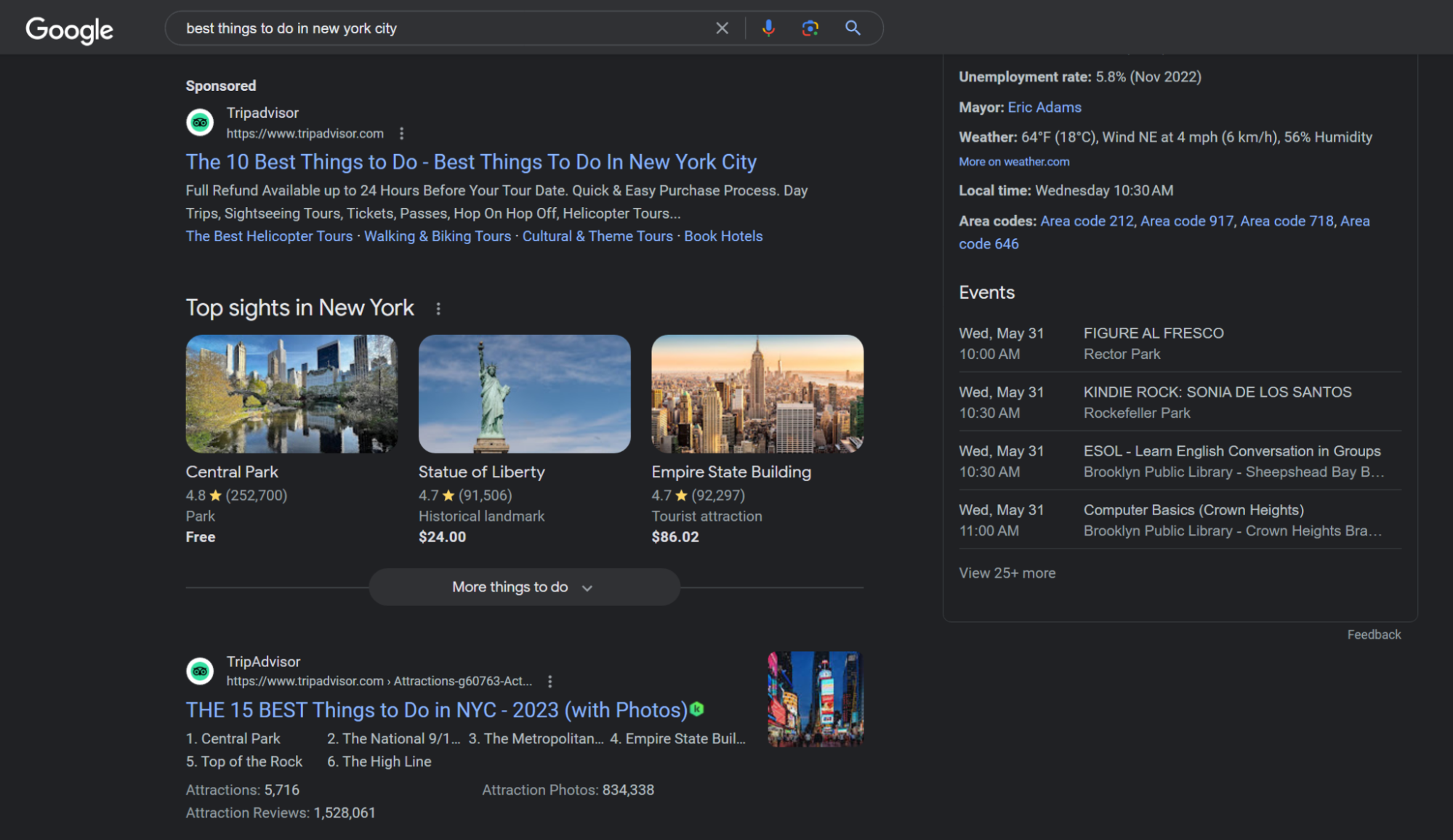Click Statue of Liberty $24.00 price
This screenshot has width=1453, height=840.
(x=442, y=537)
